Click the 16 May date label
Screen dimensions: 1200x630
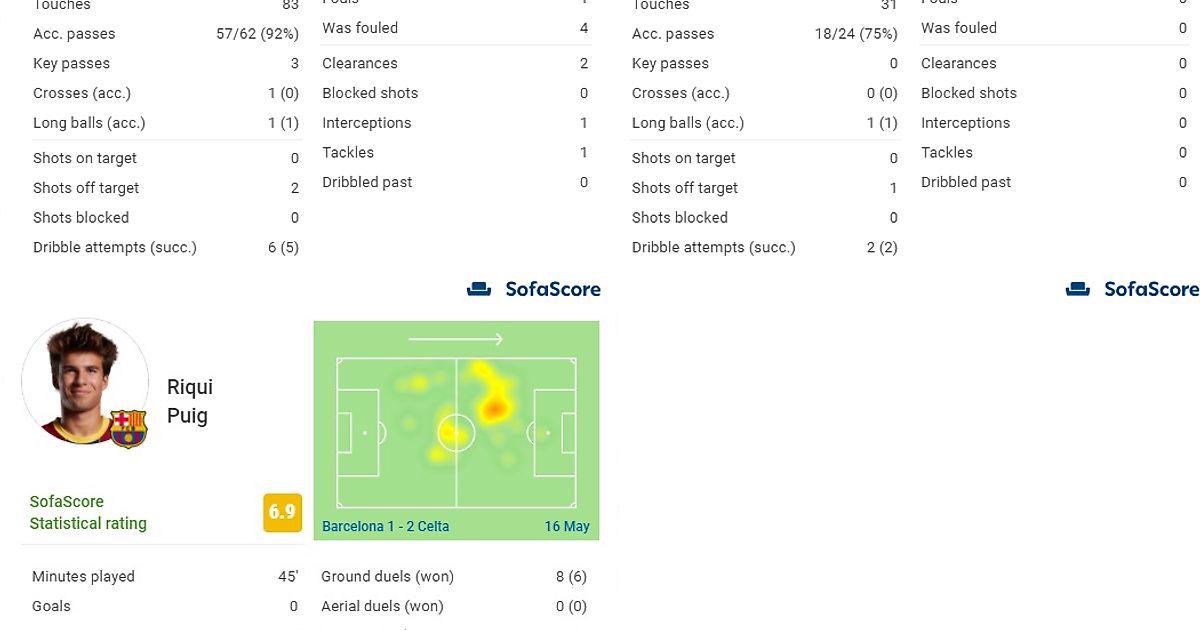[567, 526]
